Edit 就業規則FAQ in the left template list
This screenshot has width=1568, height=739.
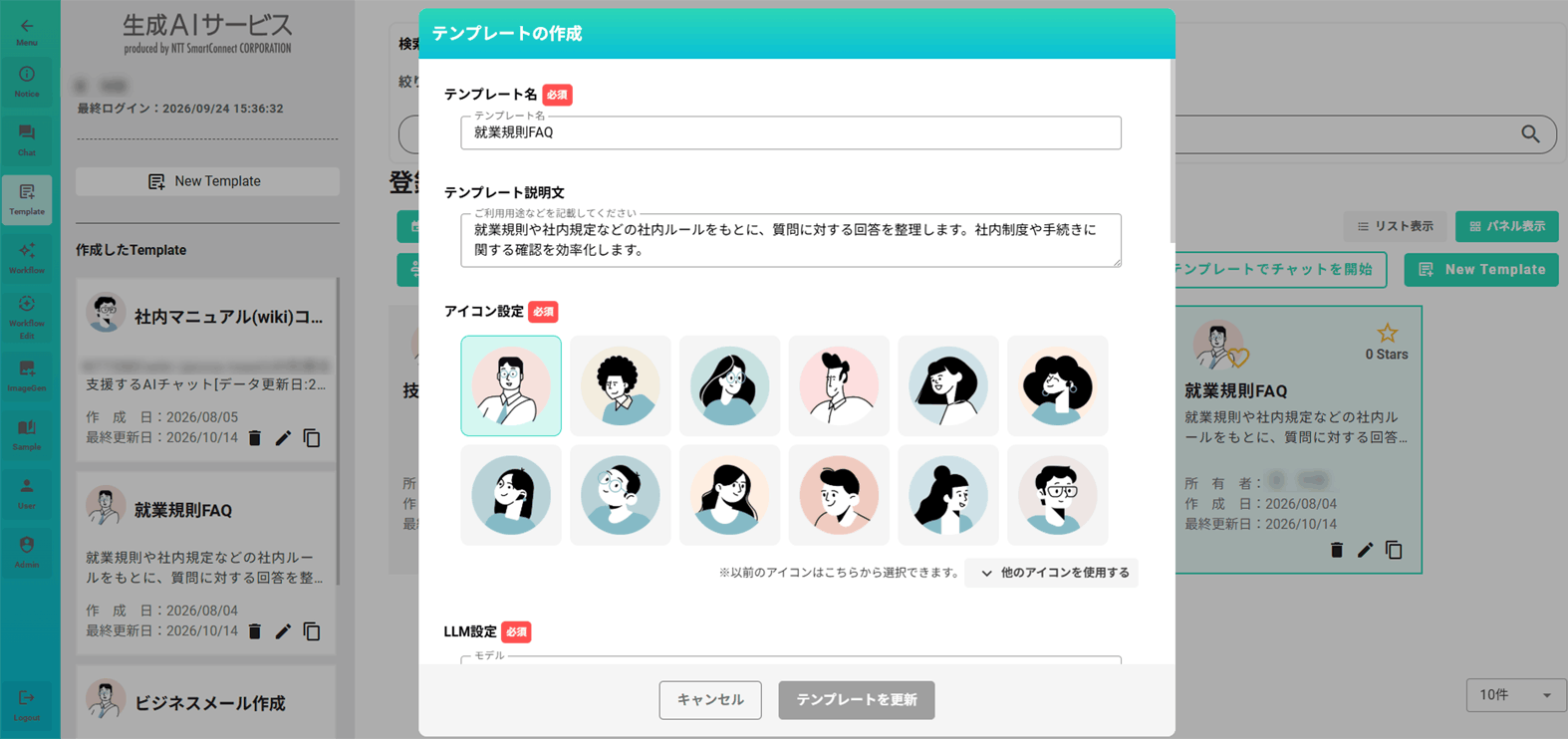point(283,631)
